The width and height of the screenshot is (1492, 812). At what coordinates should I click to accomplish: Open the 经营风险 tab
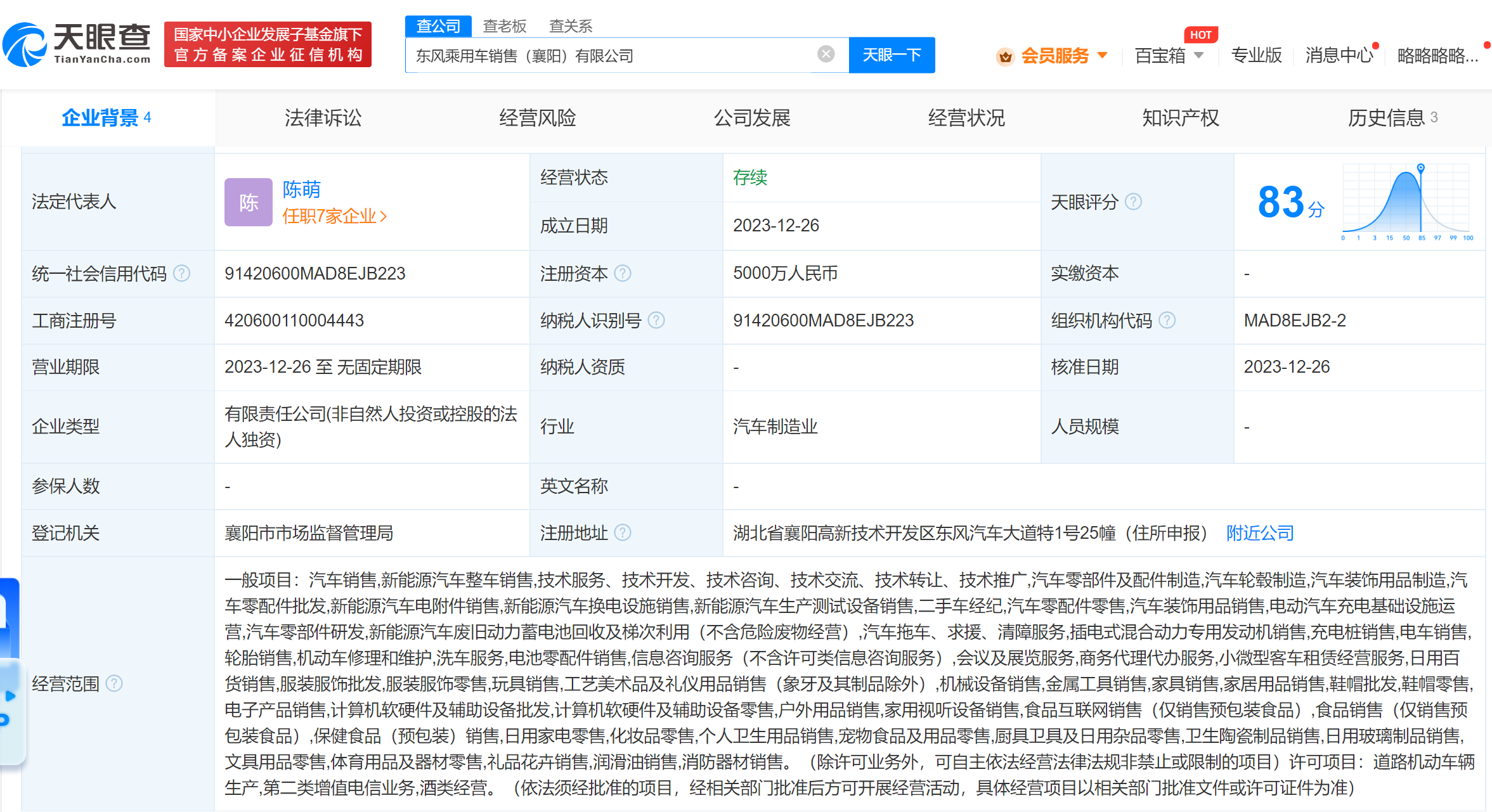(537, 118)
